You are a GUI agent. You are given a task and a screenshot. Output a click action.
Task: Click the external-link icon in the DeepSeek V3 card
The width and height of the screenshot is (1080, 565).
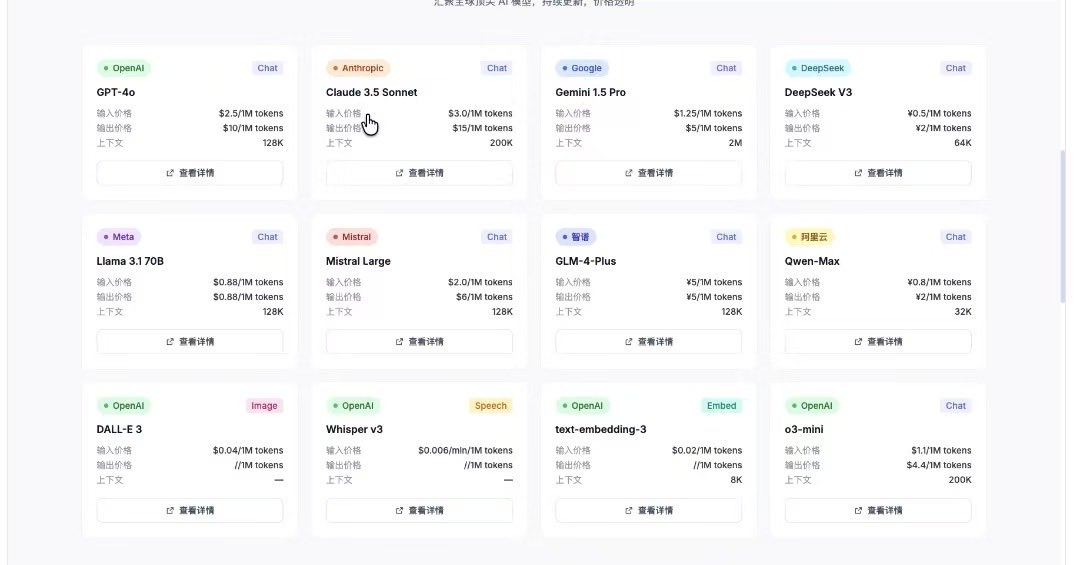[858, 173]
